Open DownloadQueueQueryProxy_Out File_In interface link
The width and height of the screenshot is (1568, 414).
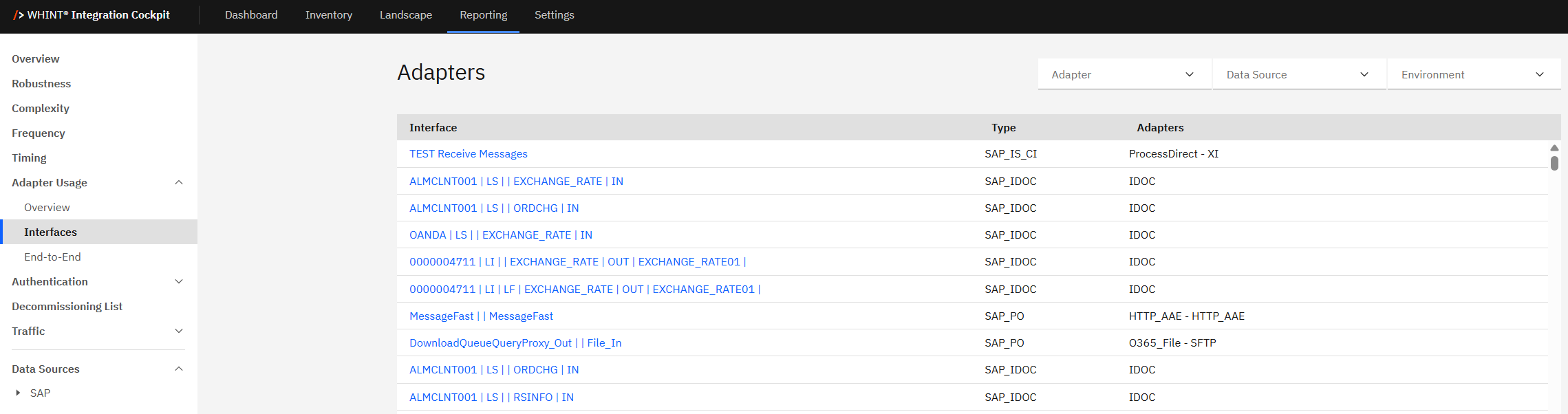[x=515, y=343]
